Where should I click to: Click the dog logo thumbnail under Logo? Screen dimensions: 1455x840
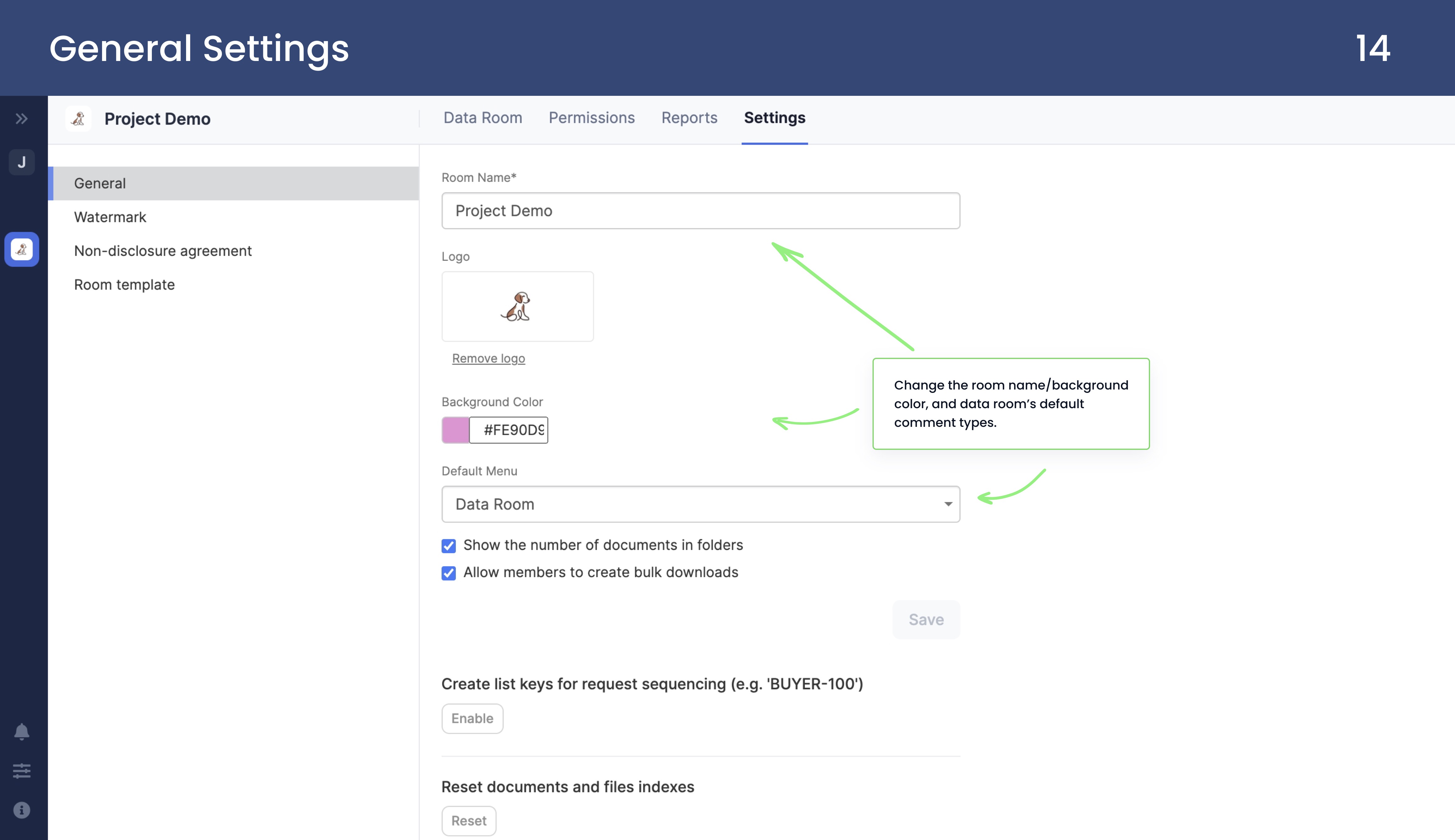click(x=517, y=306)
